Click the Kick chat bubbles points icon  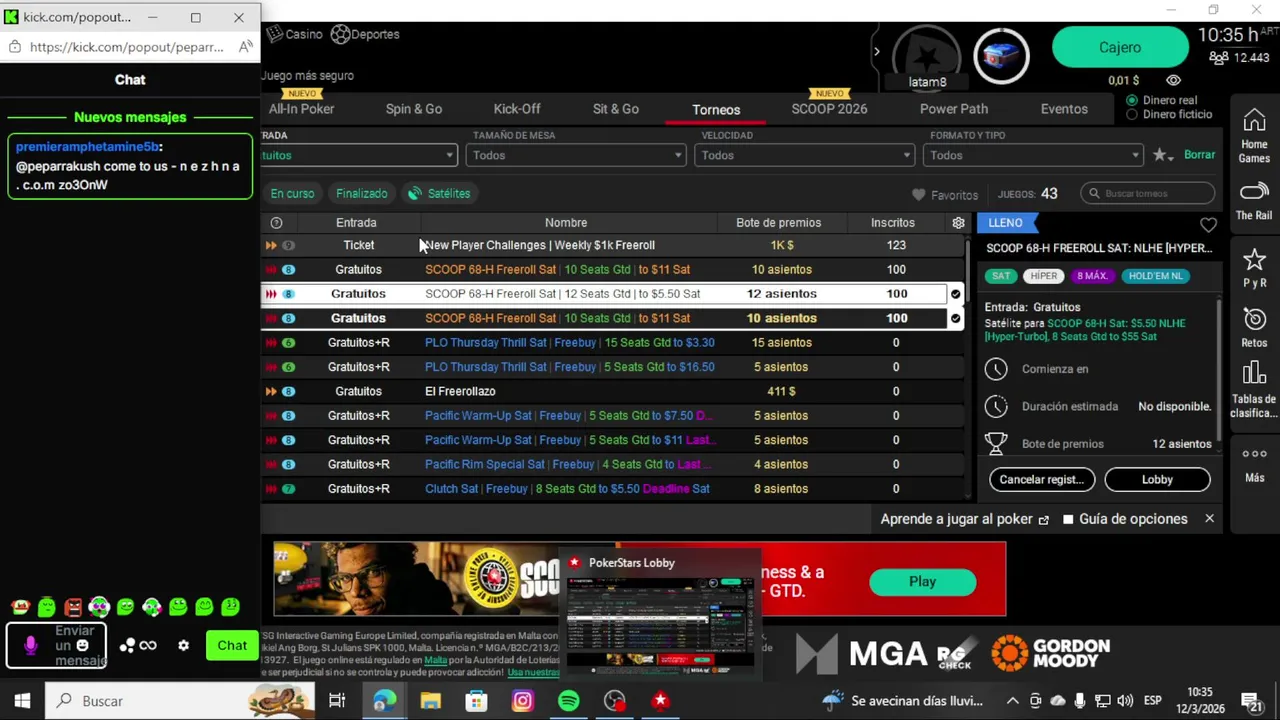[127, 646]
